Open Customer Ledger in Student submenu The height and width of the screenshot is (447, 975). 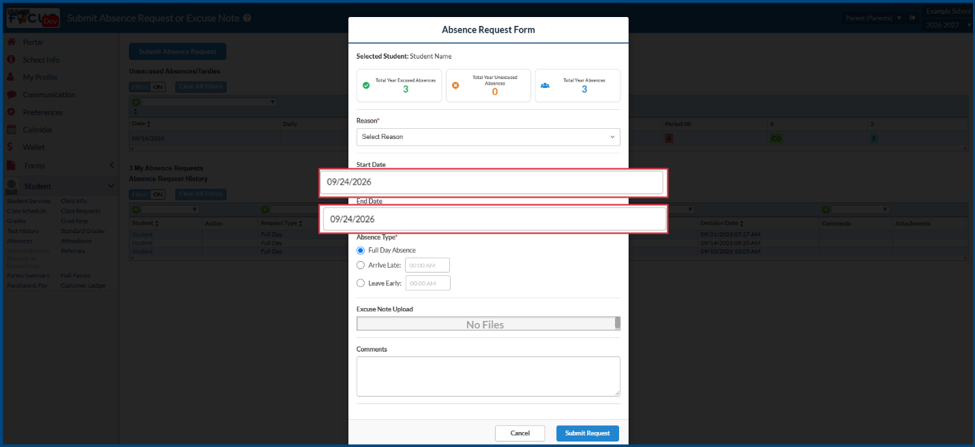point(83,285)
